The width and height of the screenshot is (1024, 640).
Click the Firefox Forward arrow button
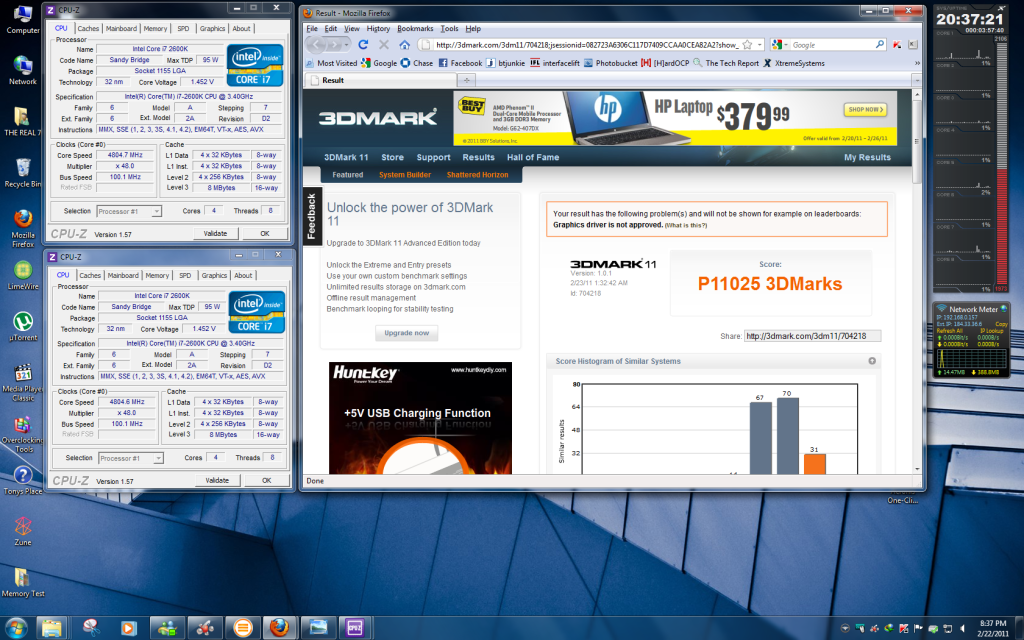334,44
